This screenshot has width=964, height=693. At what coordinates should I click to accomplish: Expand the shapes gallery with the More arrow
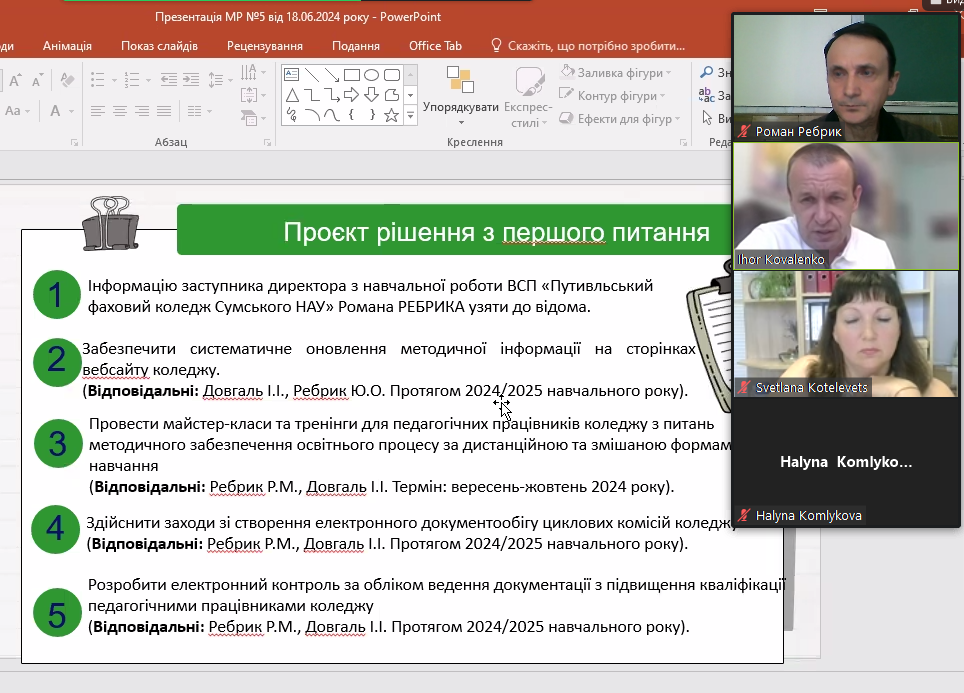(x=410, y=116)
